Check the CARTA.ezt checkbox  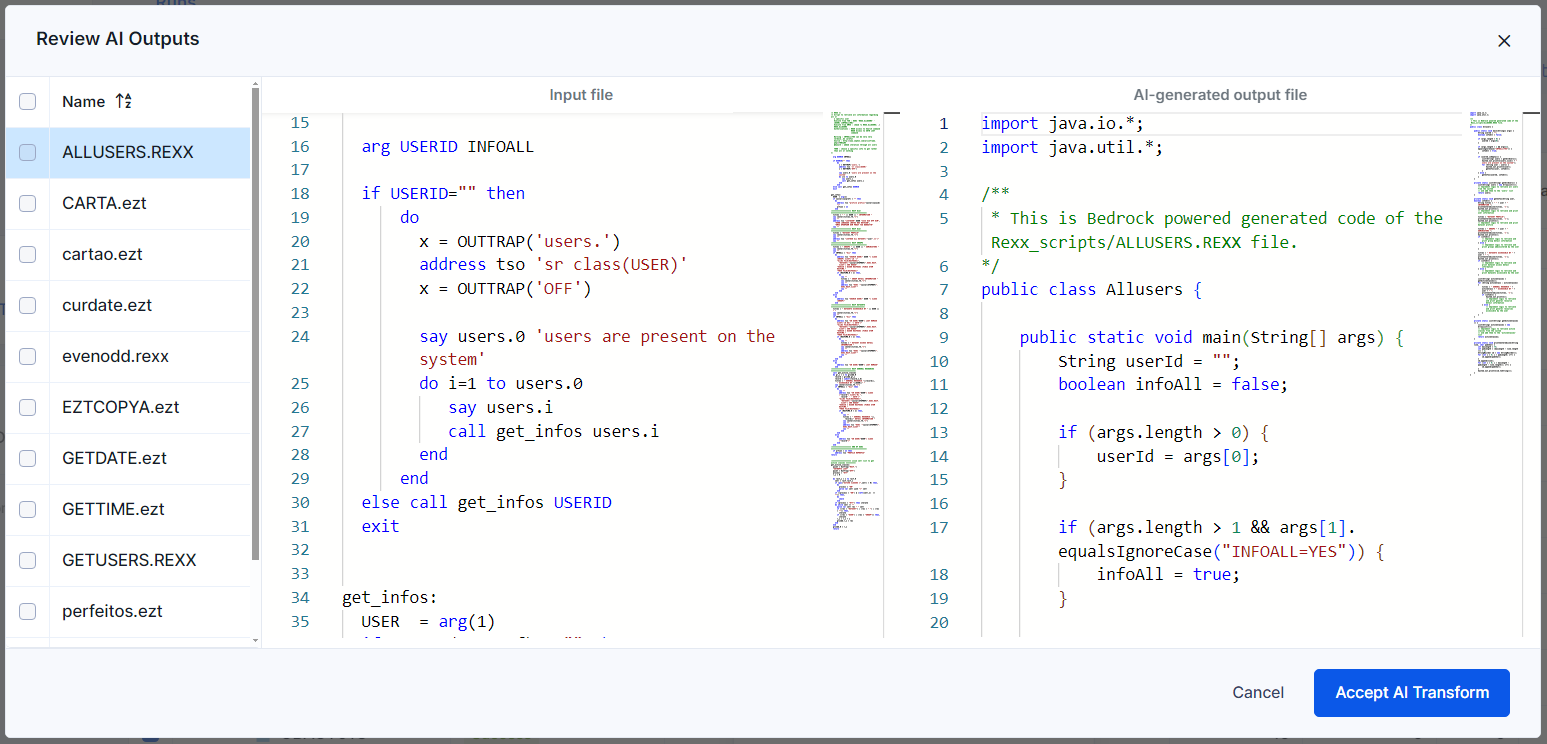click(x=28, y=203)
